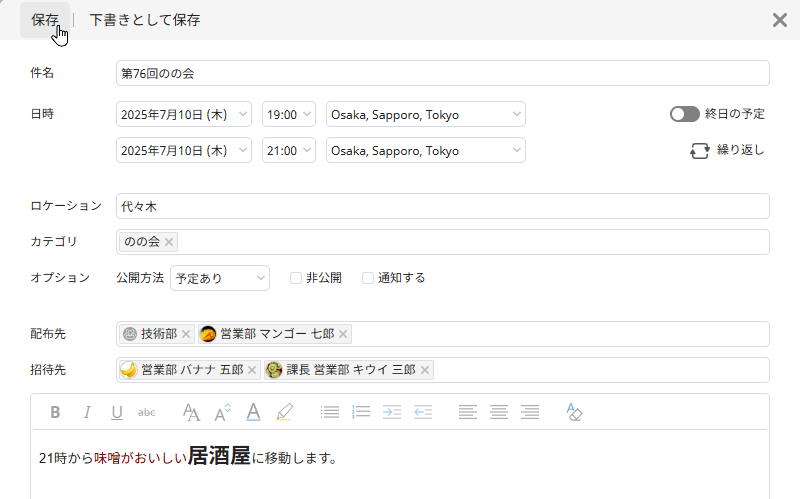800x499 pixels.
Task: Click the 件名 subject field
Action: pyautogui.click(x=442, y=73)
